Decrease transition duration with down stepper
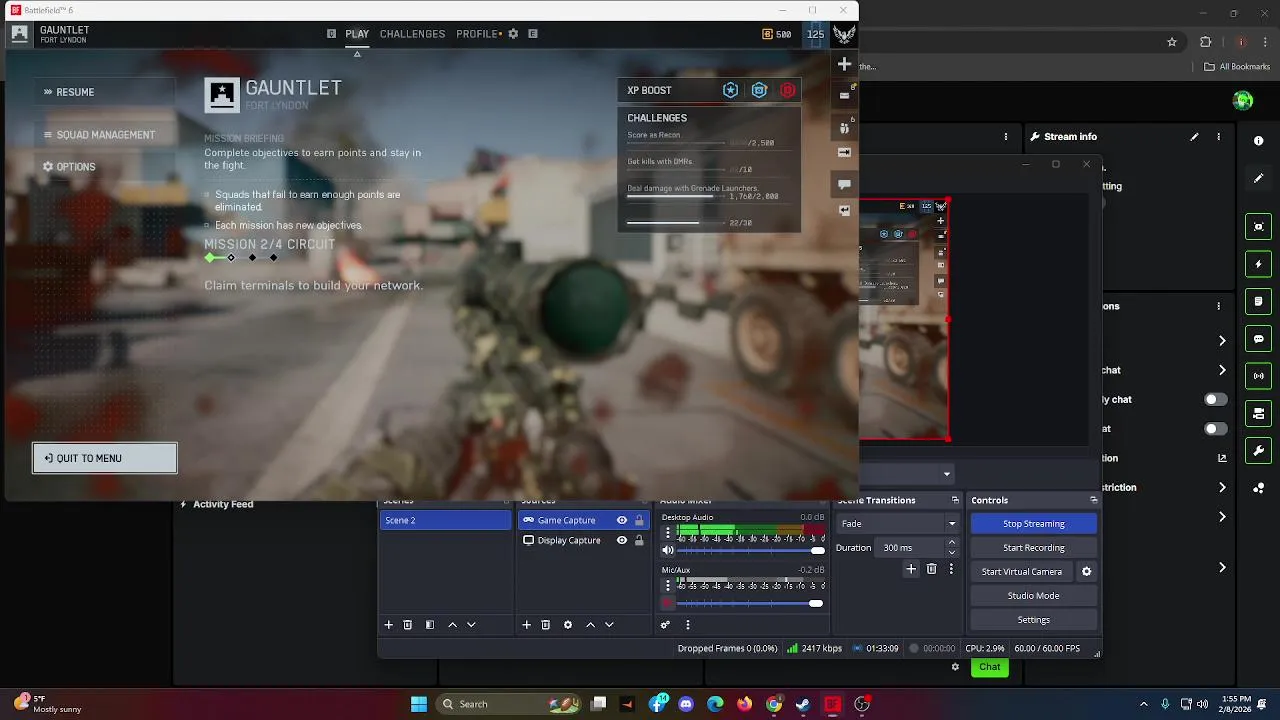This screenshot has width=1280, height=720. click(951, 552)
